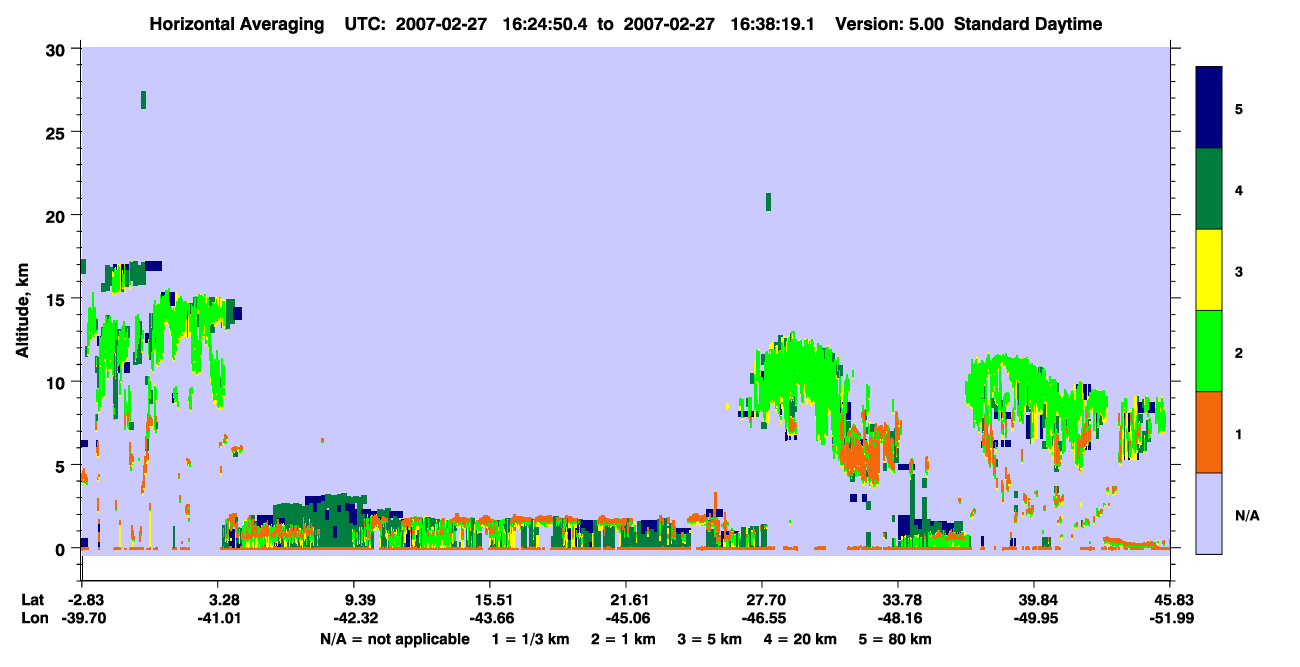The height and width of the screenshot is (667, 1300).
Task: Click the 25 km altitude tick label
Action: coord(57,133)
